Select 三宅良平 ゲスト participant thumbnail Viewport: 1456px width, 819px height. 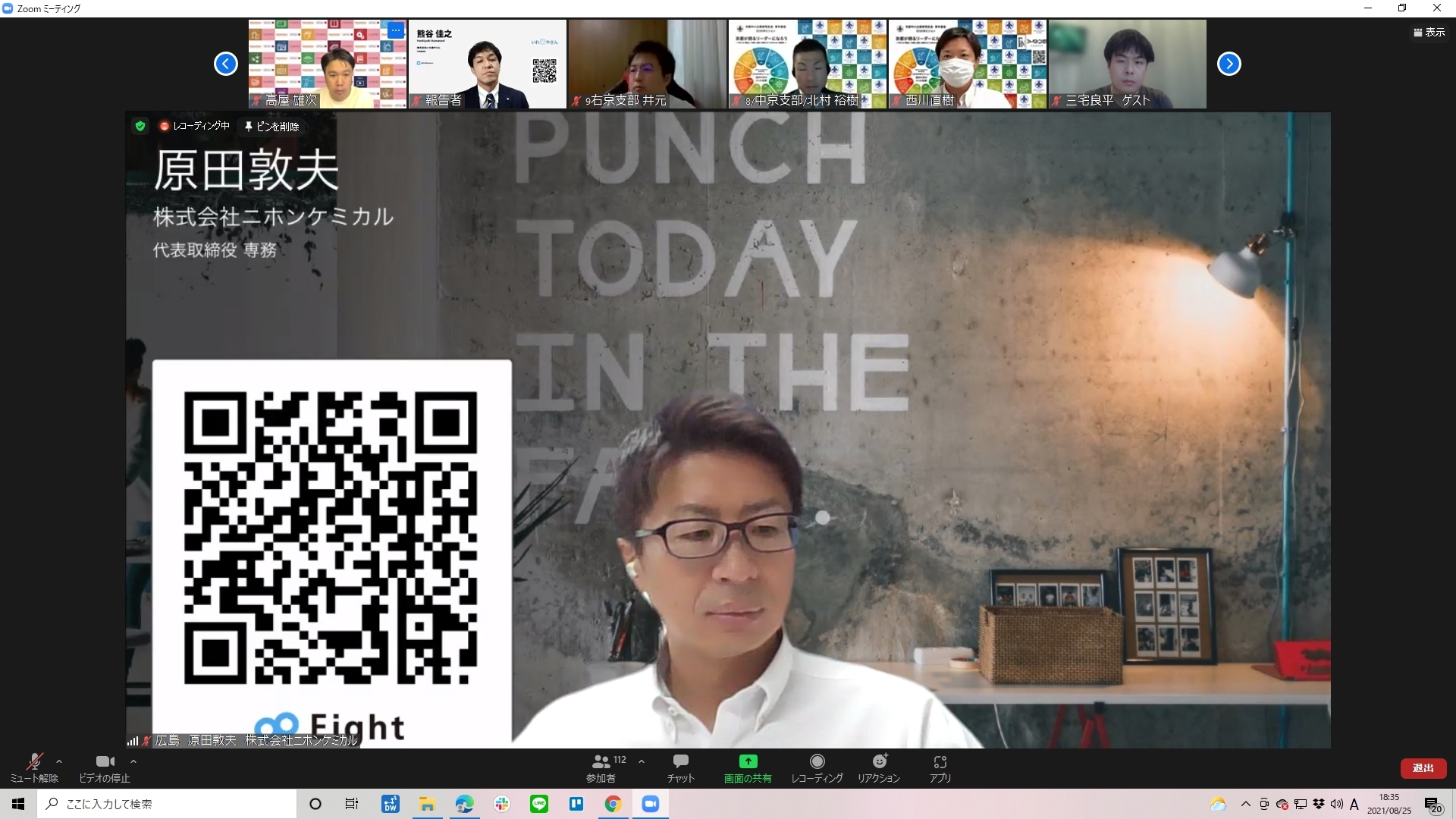click(x=1128, y=64)
